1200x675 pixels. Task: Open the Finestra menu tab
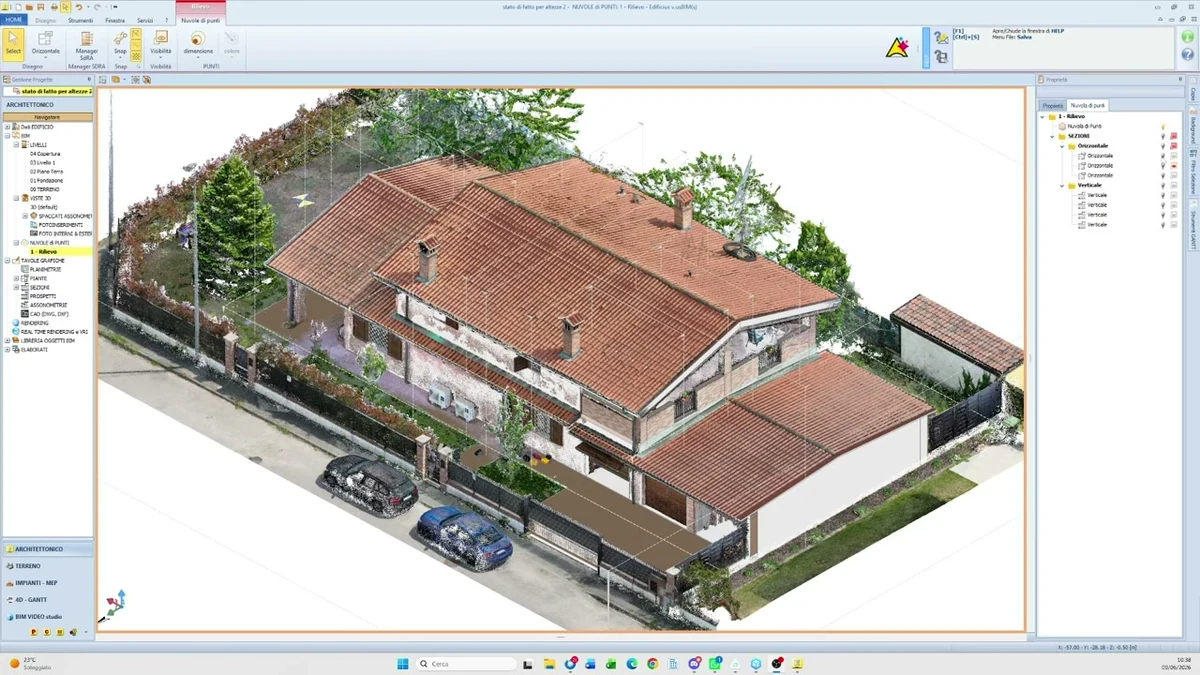[115, 20]
